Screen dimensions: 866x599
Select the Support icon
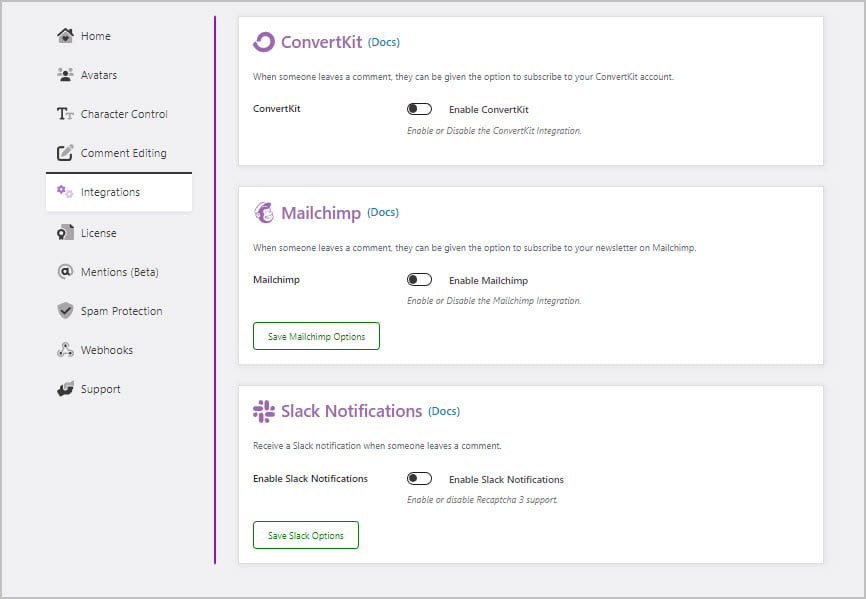click(66, 388)
